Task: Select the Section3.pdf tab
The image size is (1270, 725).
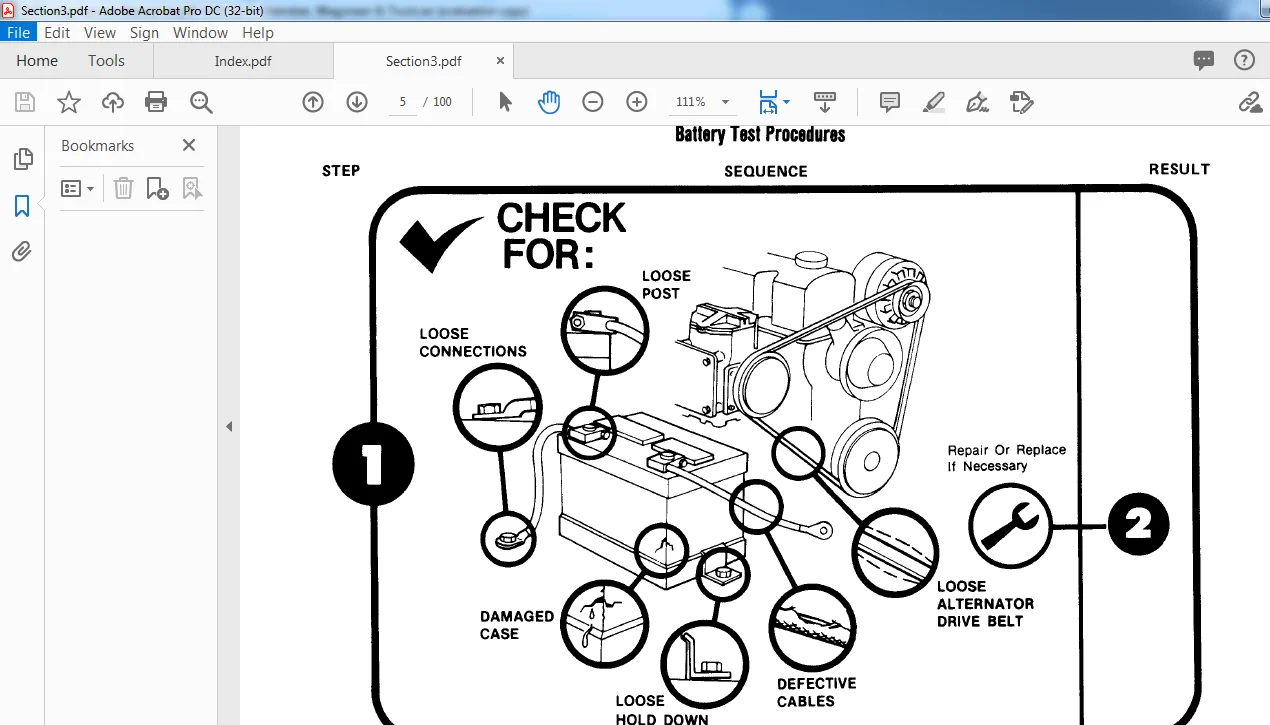Action: click(x=424, y=61)
